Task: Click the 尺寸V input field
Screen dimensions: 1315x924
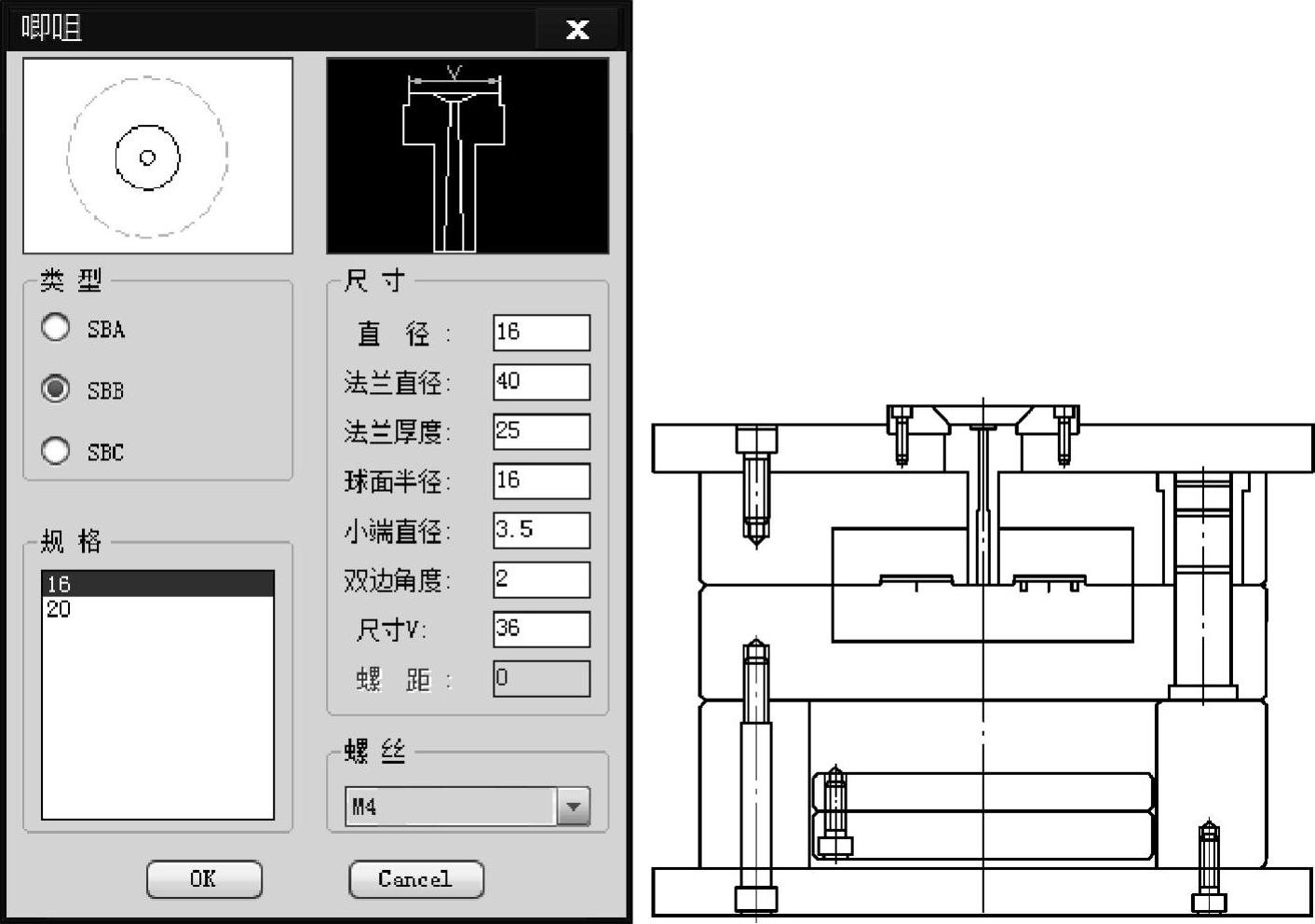Action: click(541, 629)
